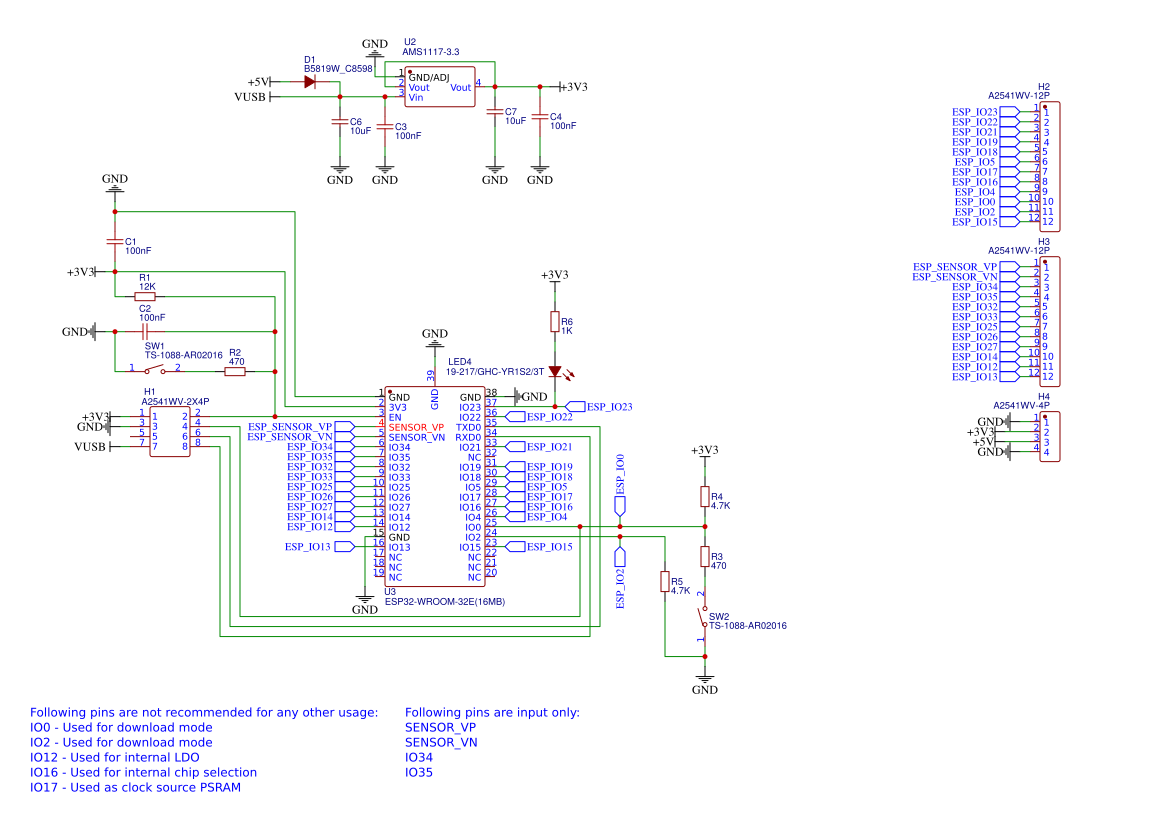1169x827 pixels.
Task: Select the VUSB power label near D1
Action: click(x=250, y=97)
